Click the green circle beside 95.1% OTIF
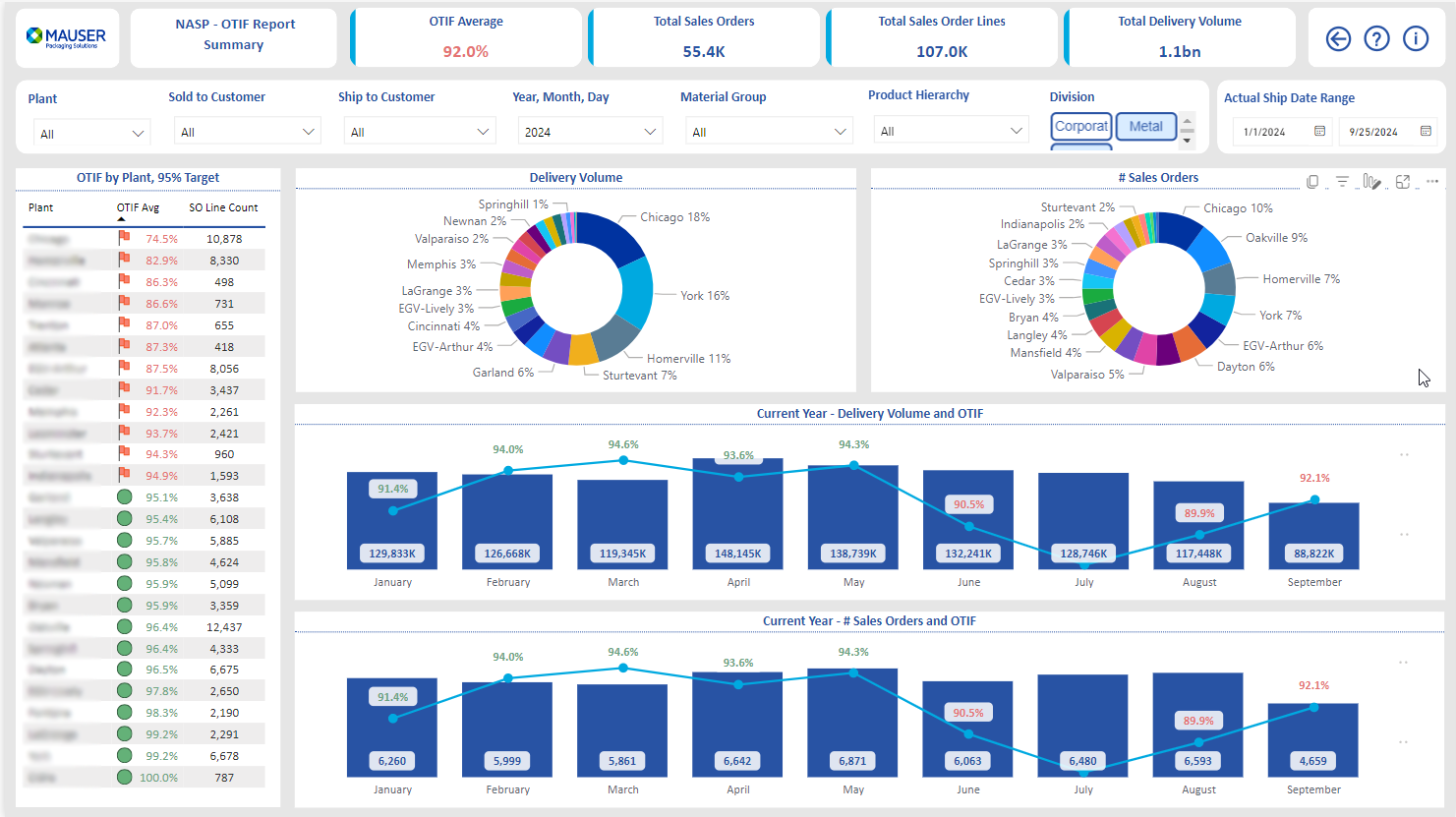Screen dimensions: 1456x817 (x=124, y=496)
